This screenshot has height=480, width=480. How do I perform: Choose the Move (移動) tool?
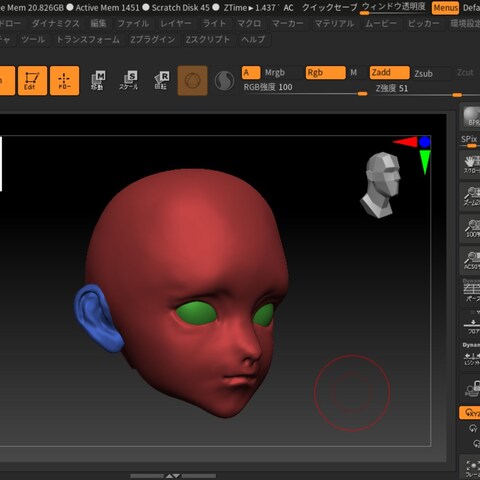[x=97, y=81]
